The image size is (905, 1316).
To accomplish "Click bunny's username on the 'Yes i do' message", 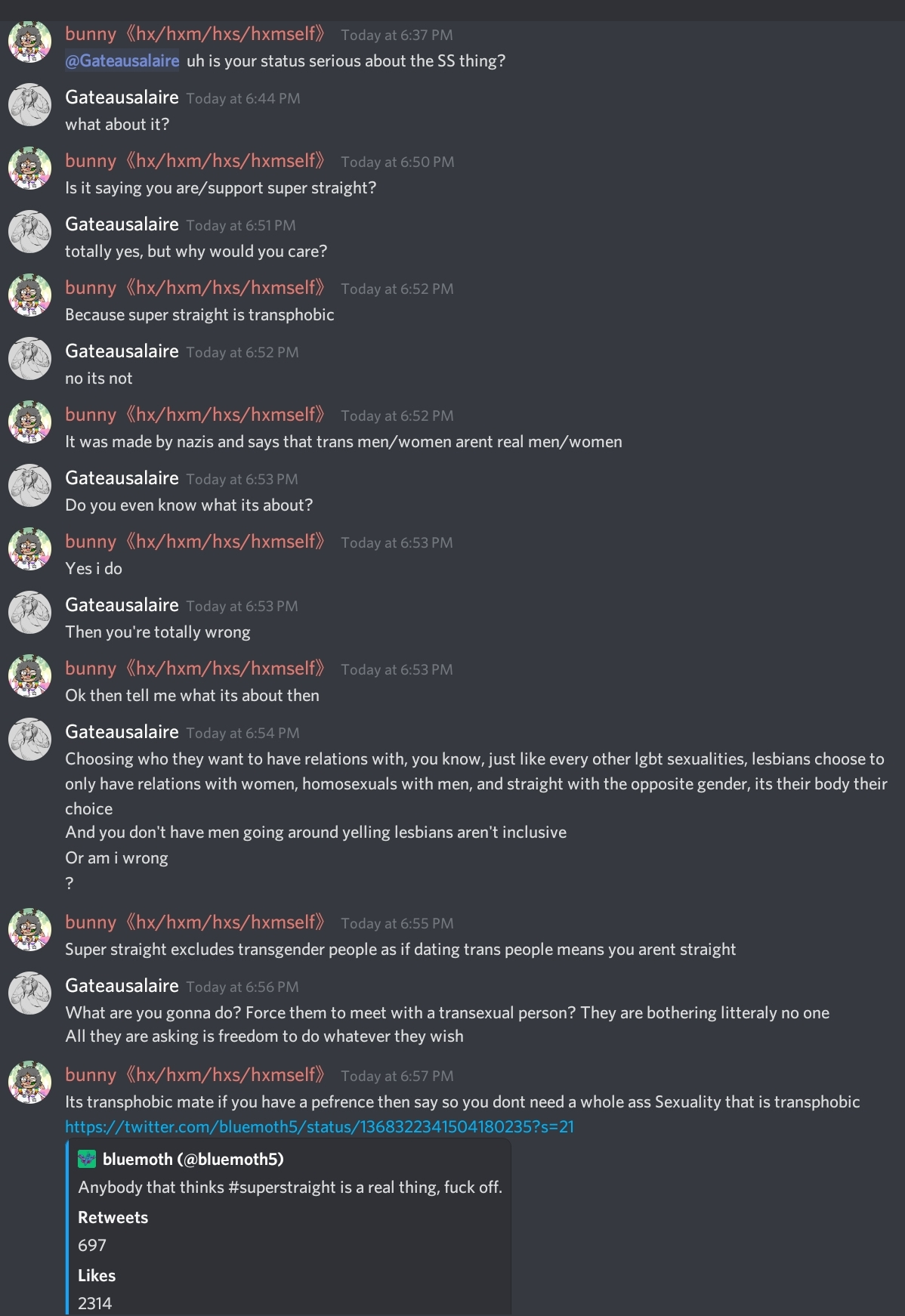I will coord(195,542).
